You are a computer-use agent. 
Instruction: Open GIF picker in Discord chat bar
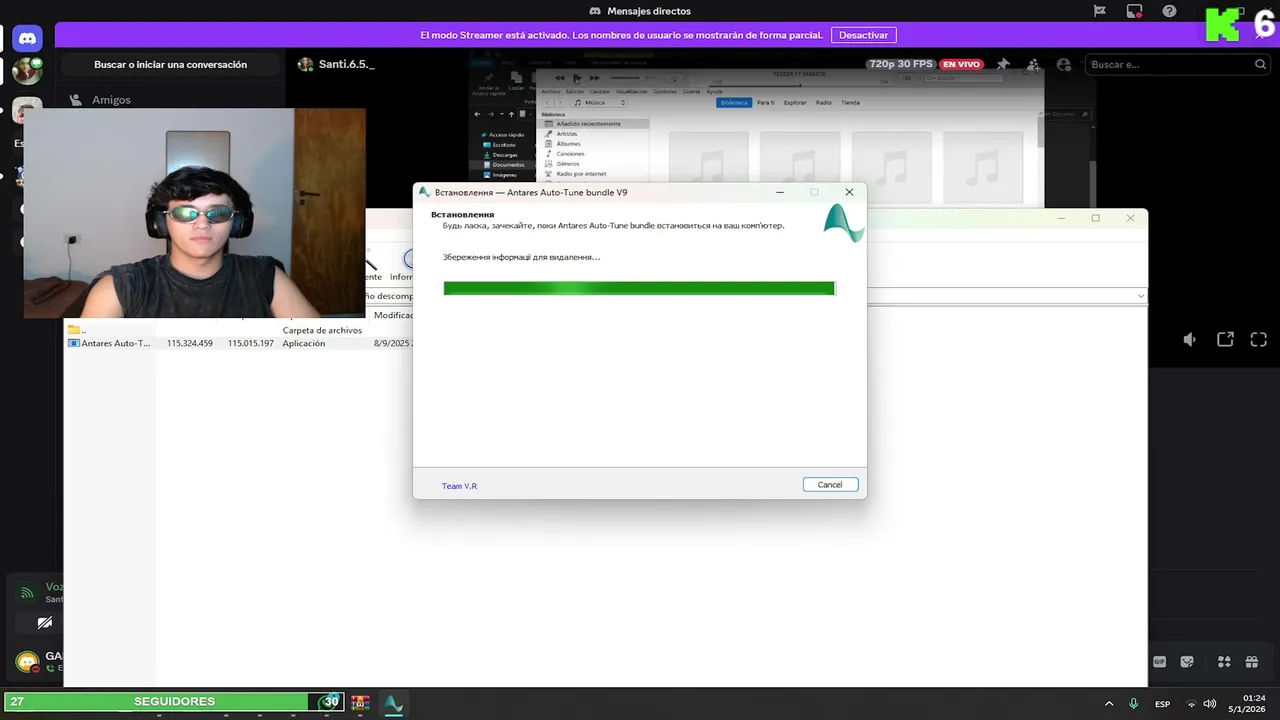(1160, 661)
